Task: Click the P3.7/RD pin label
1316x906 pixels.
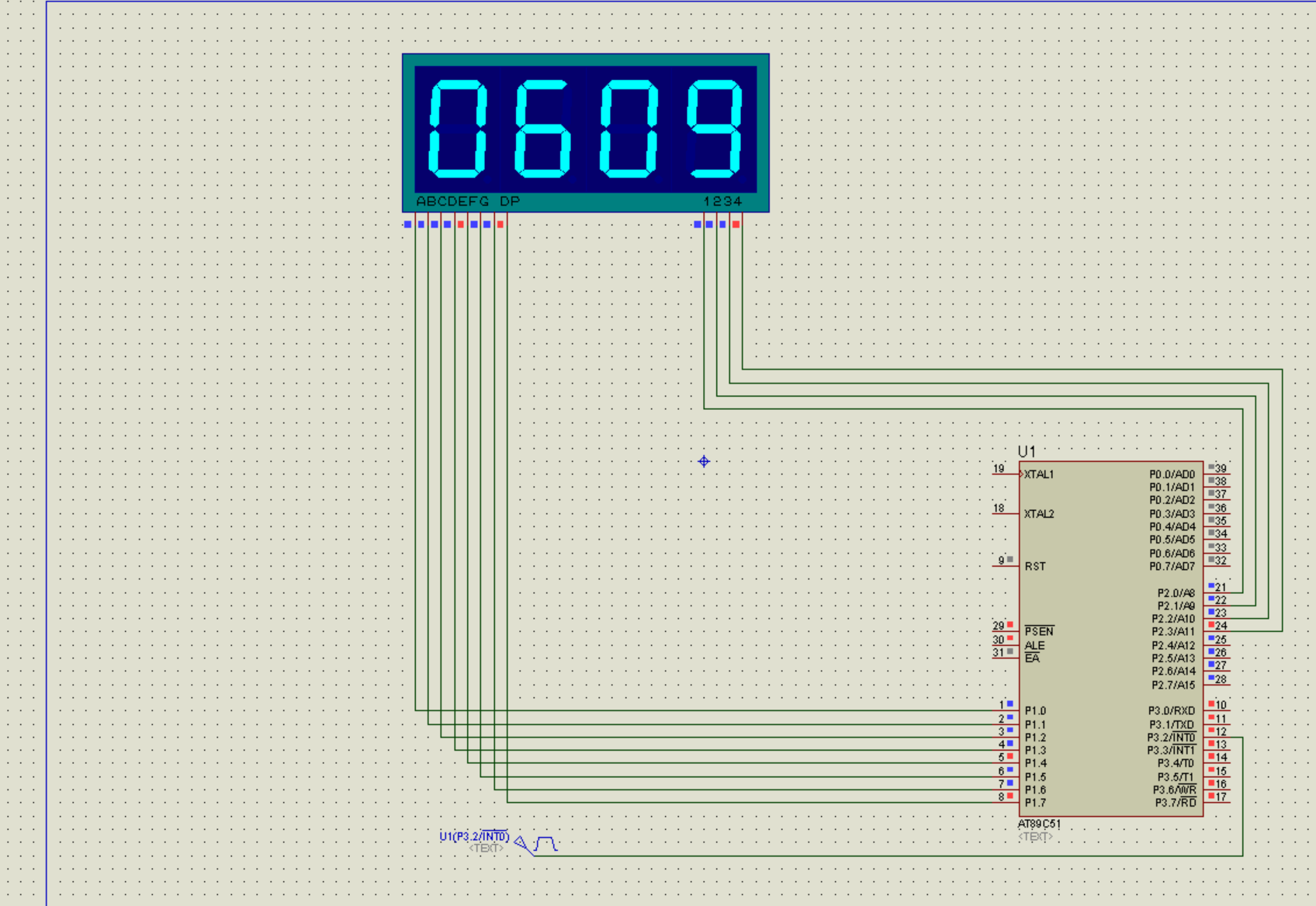Action: tap(1176, 802)
